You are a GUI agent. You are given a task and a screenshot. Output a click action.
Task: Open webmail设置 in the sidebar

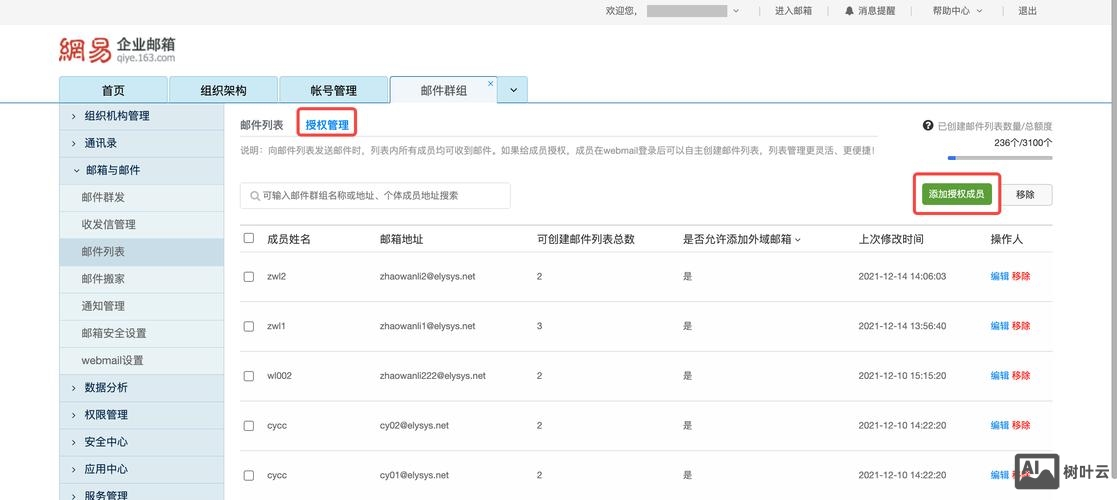141,360
